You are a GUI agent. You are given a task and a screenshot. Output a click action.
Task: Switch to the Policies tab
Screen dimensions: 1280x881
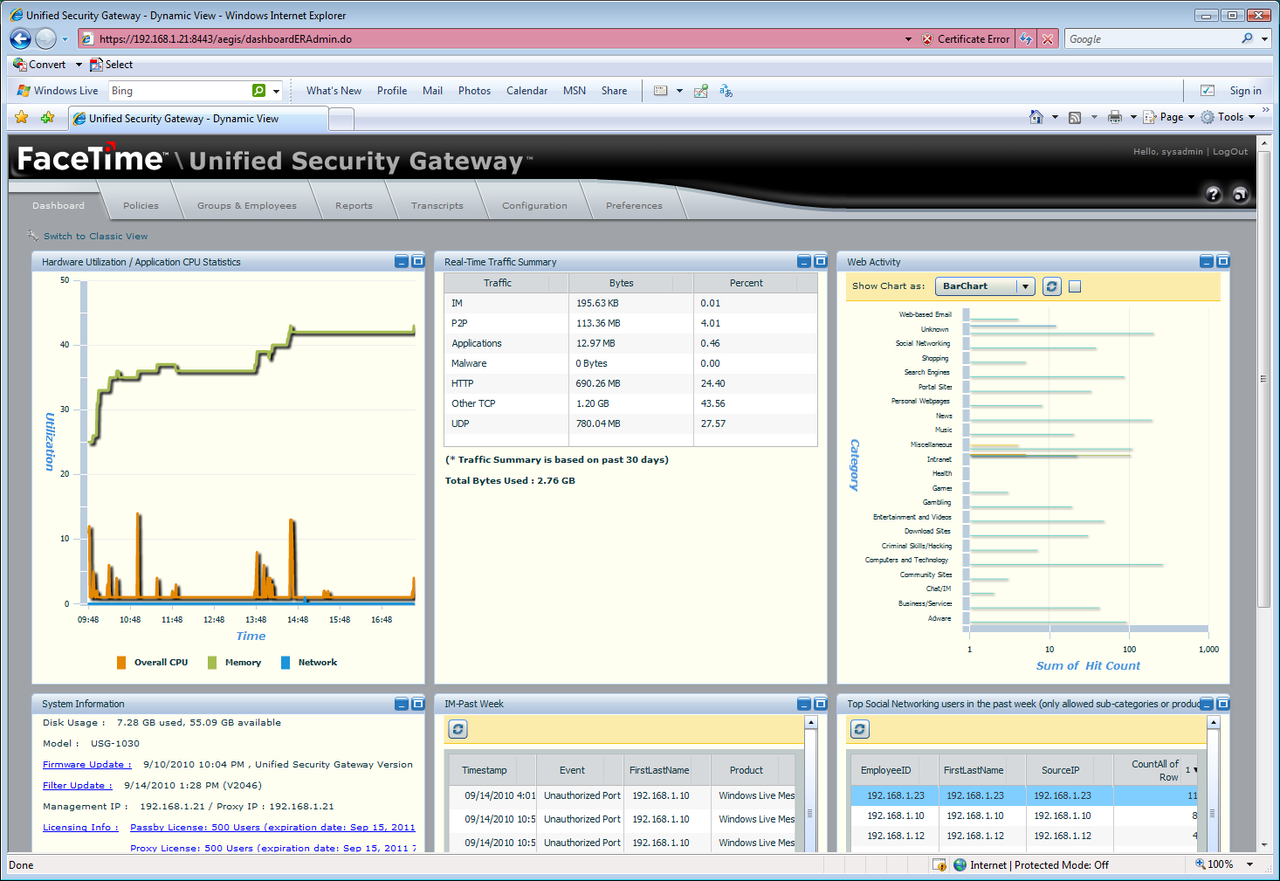pos(141,205)
